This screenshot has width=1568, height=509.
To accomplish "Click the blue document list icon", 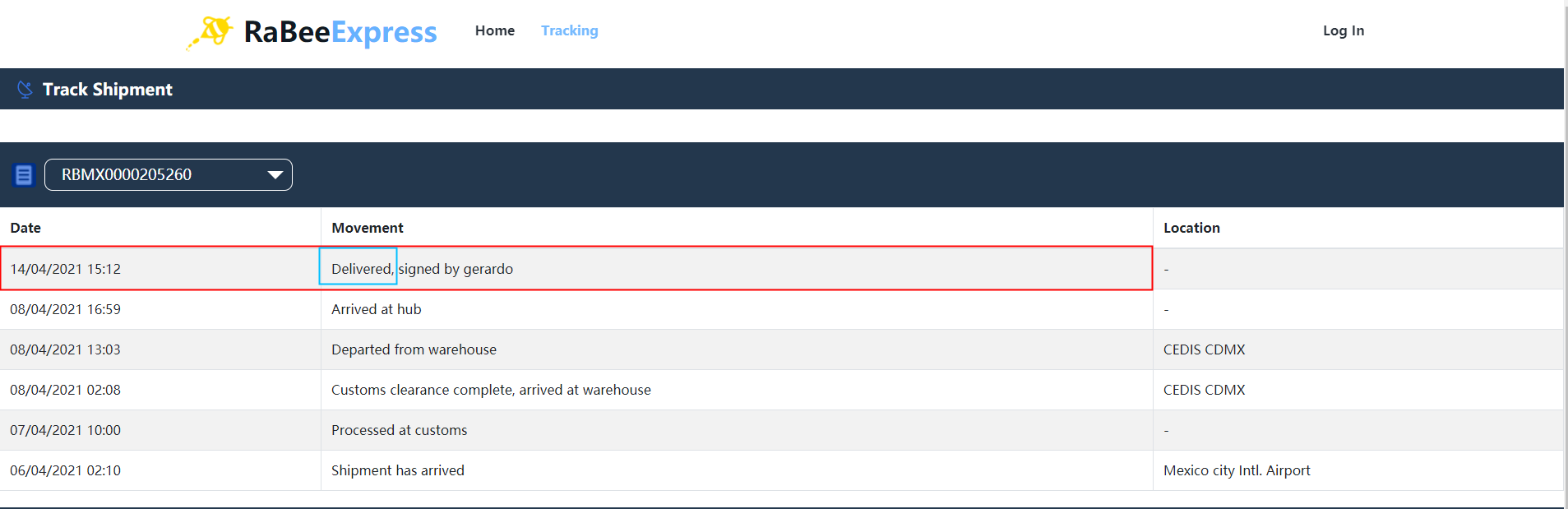I will [x=24, y=175].
